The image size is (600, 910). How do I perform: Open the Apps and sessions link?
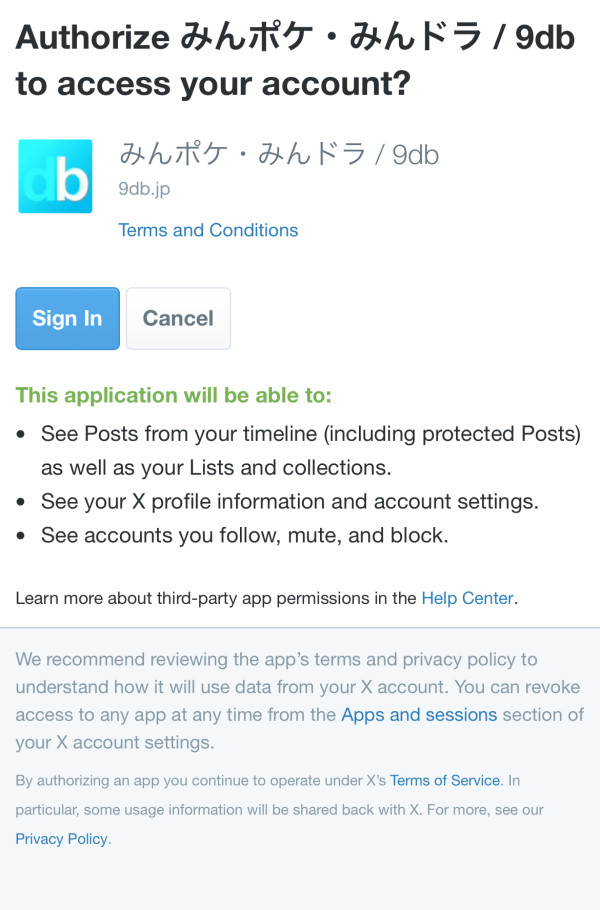coord(419,715)
